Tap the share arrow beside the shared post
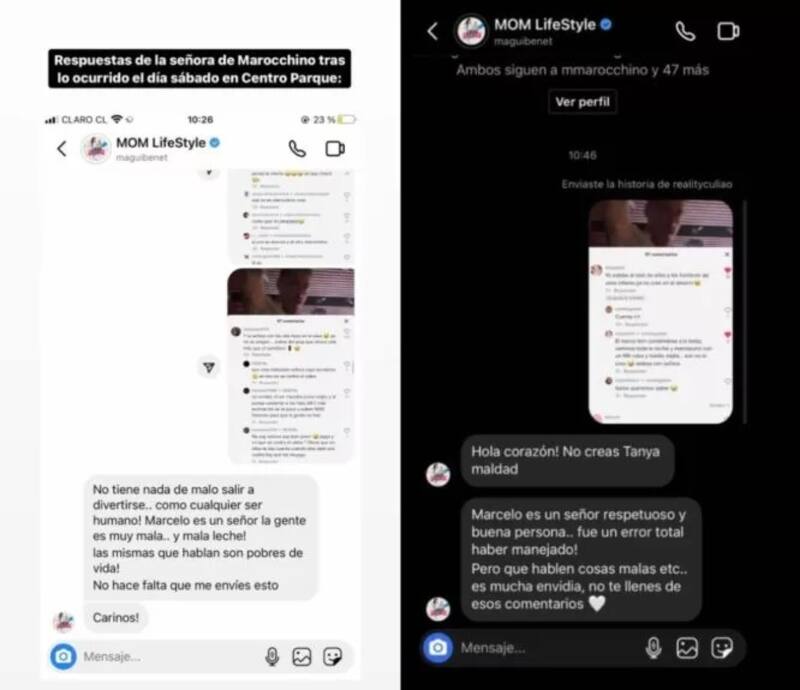The image size is (800, 690). click(209, 367)
